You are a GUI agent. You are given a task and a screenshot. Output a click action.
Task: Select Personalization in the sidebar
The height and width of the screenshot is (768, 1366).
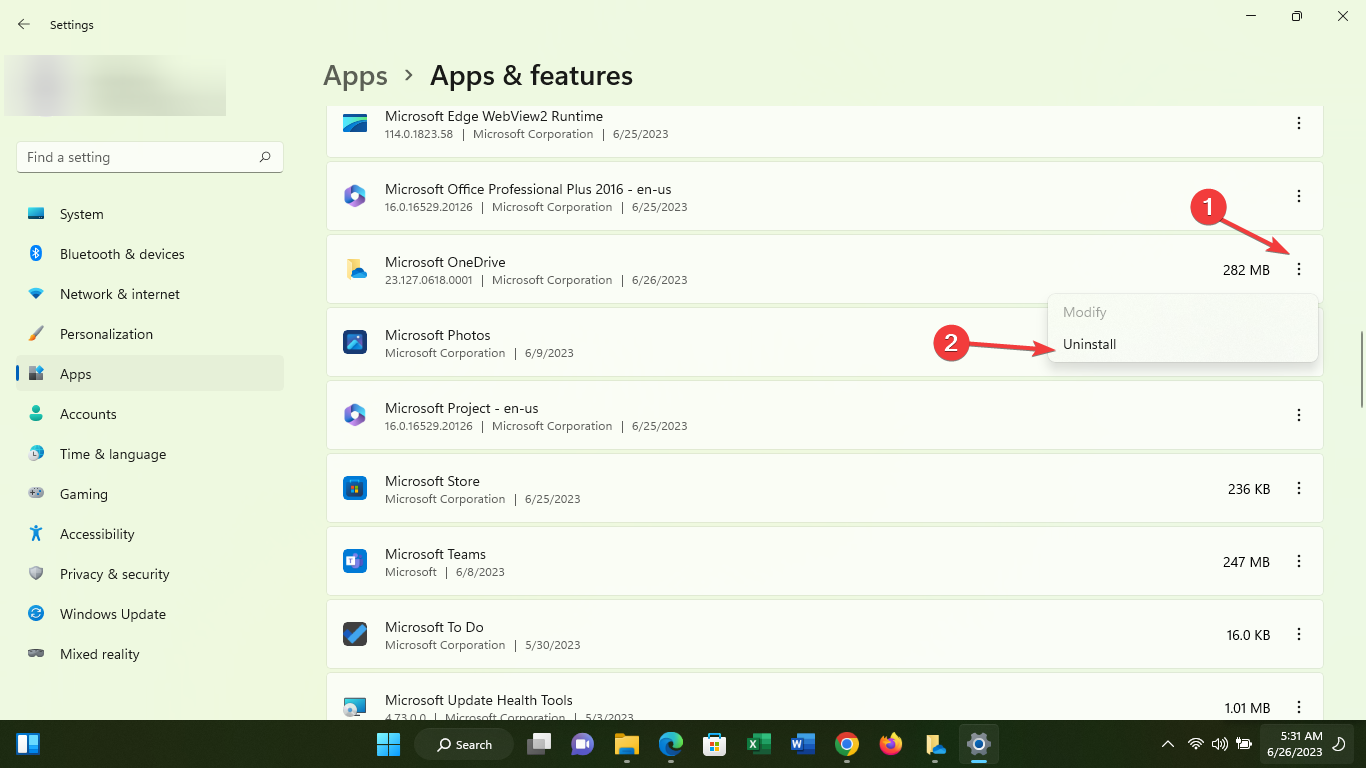tap(115, 334)
